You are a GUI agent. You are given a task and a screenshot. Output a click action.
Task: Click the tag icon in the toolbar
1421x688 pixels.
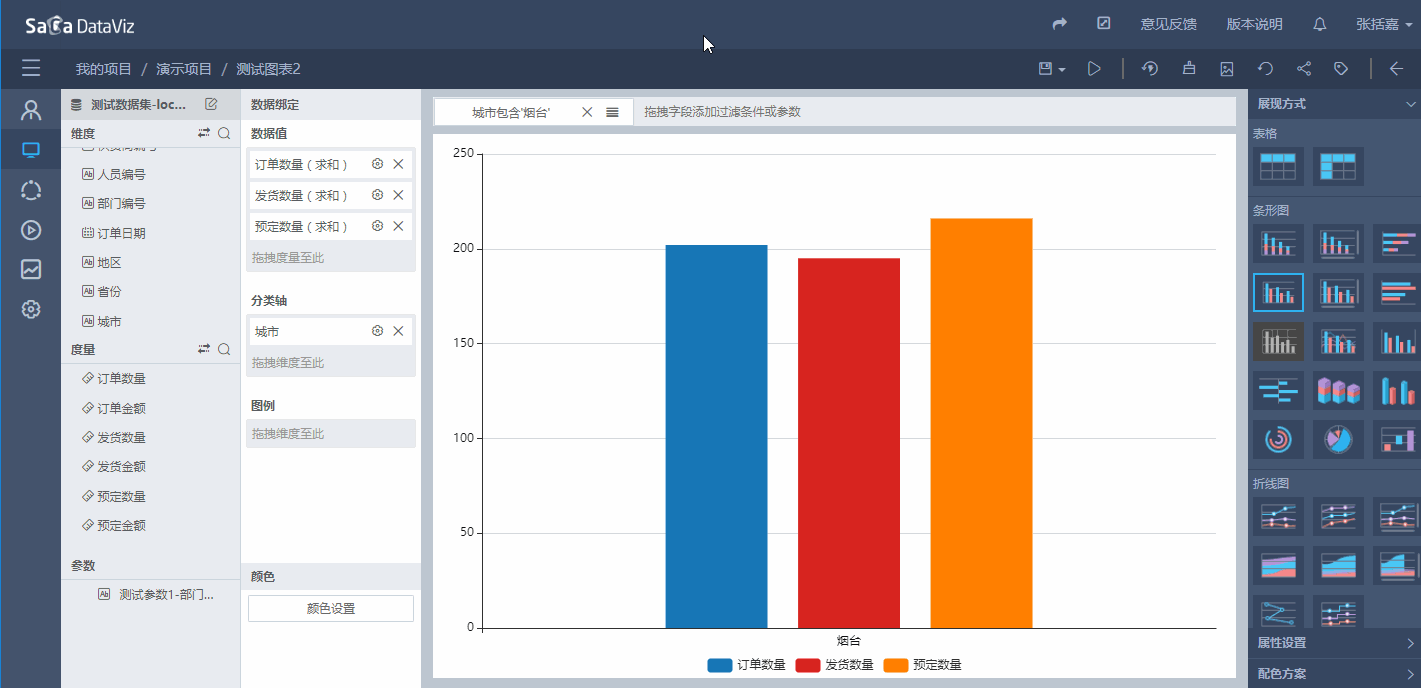click(1341, 69)
